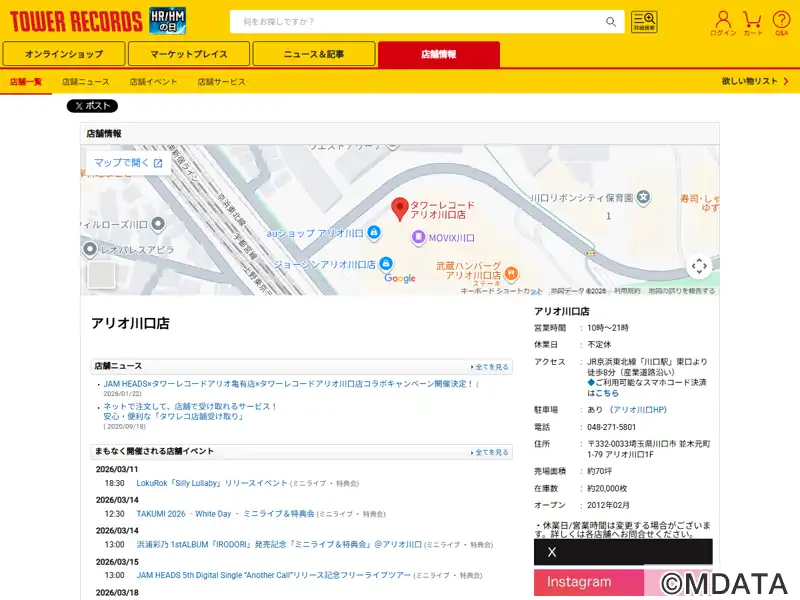The height and width of the screenshot is (600, 800).
Task: Open the News & Articles tab
Action: point(314,54)
